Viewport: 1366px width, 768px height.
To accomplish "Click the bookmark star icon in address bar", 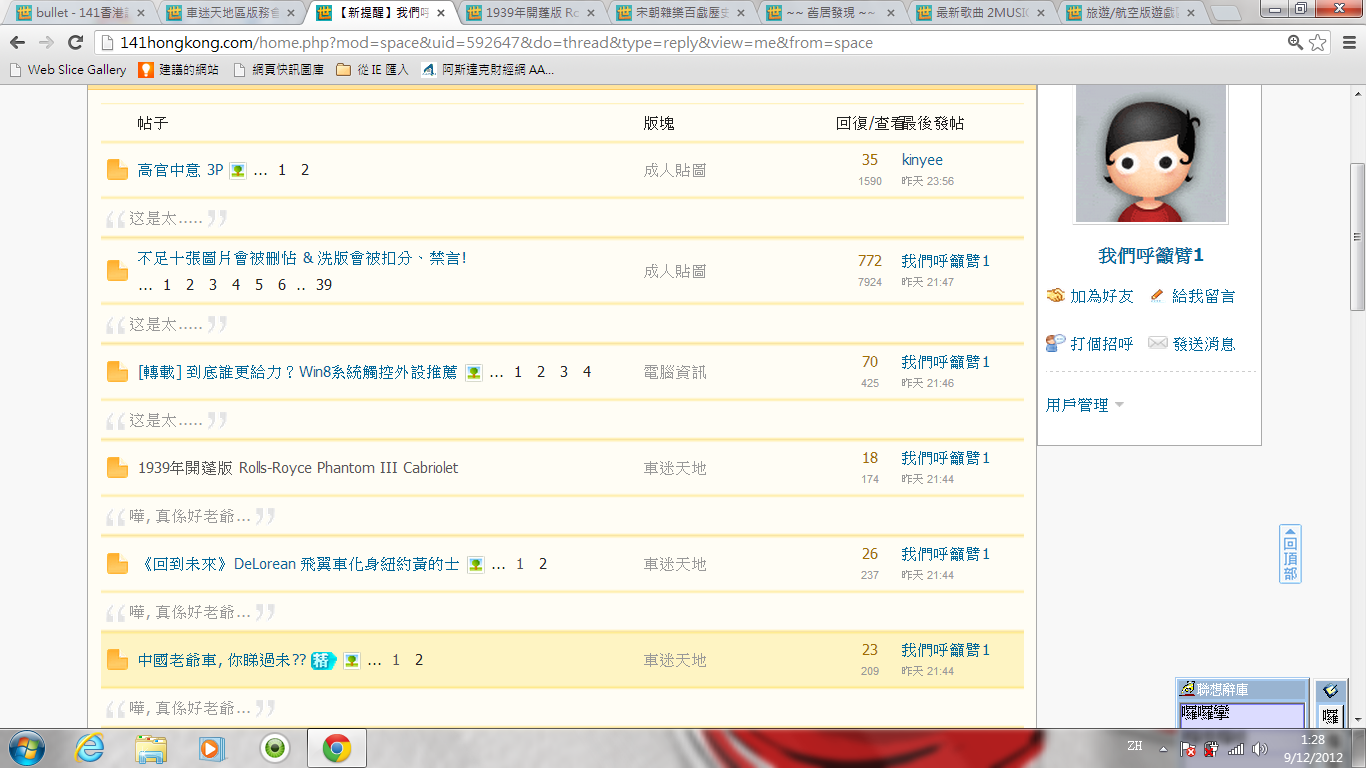I will click(1318, 43).
